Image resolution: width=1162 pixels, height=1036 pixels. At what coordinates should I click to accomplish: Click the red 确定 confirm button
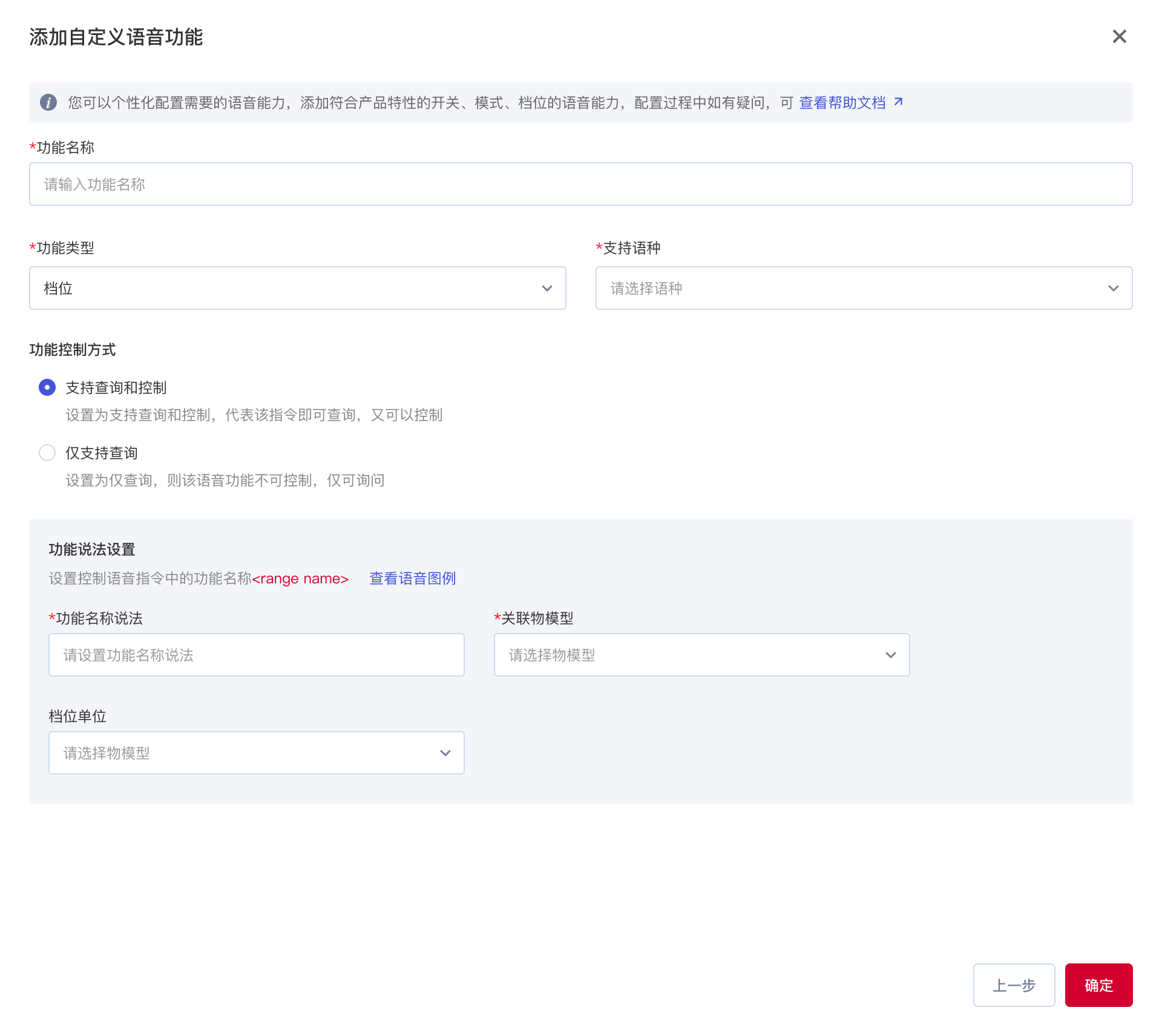[x=1098, y=985]
